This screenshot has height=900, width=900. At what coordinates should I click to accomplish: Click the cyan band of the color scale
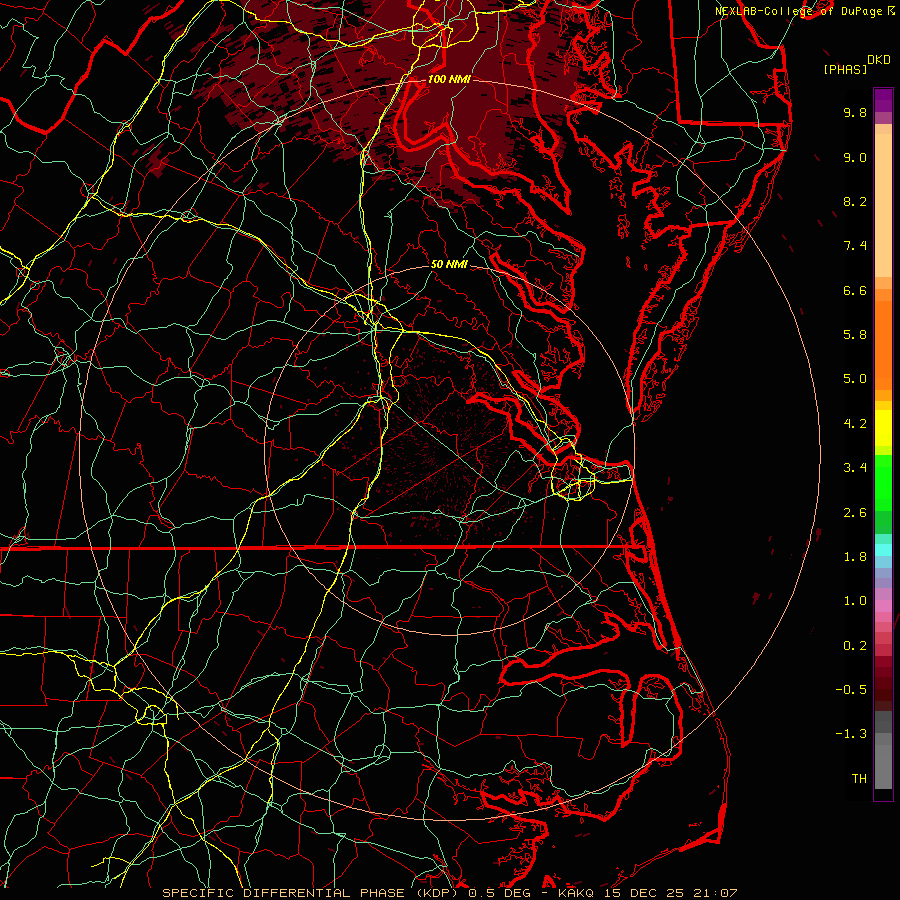pyautogui.click(x=883, y=550)
